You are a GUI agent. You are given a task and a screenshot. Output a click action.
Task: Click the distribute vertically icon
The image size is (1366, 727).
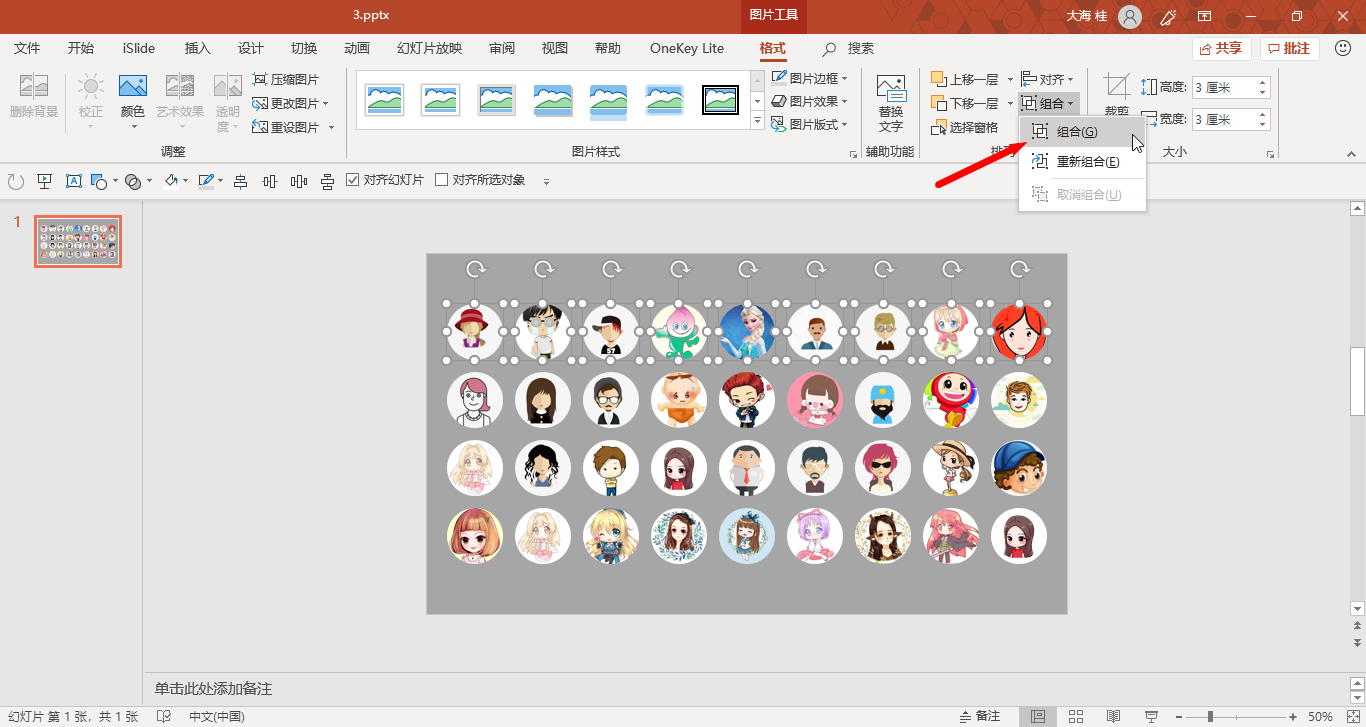click(x=327, y=181)
